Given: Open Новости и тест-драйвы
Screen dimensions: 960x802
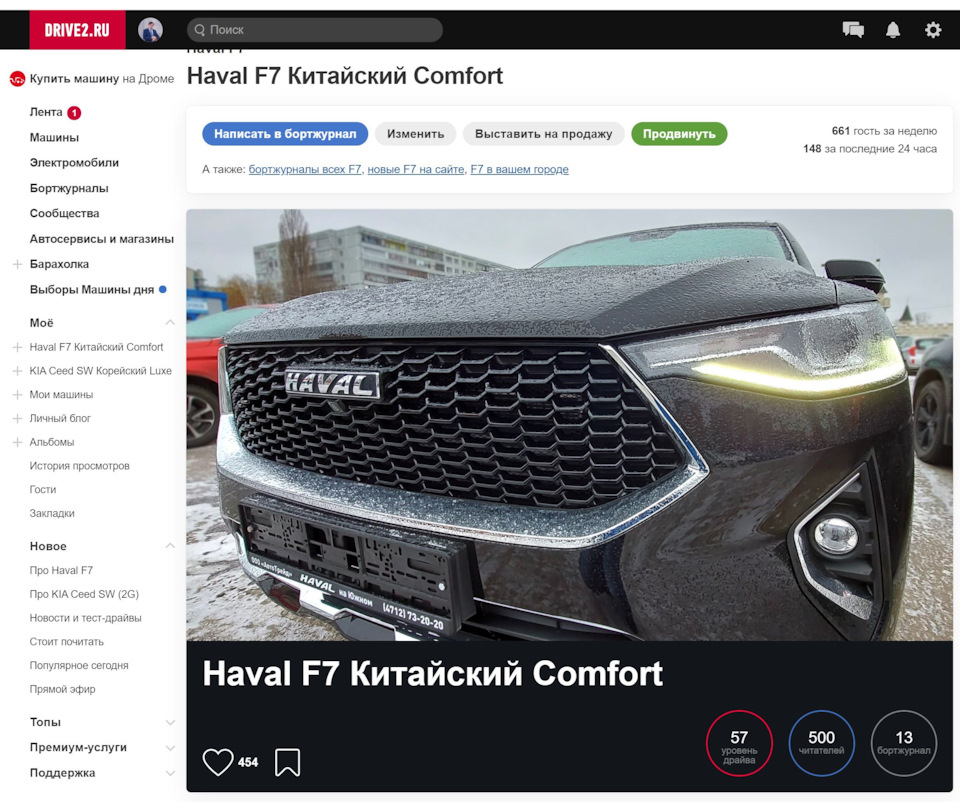Looking at the screenshot, I should tap(86, 618).
